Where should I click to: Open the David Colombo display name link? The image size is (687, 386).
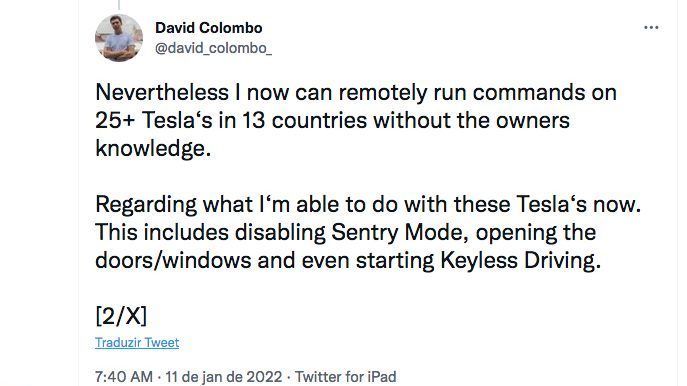pos(209,28)
